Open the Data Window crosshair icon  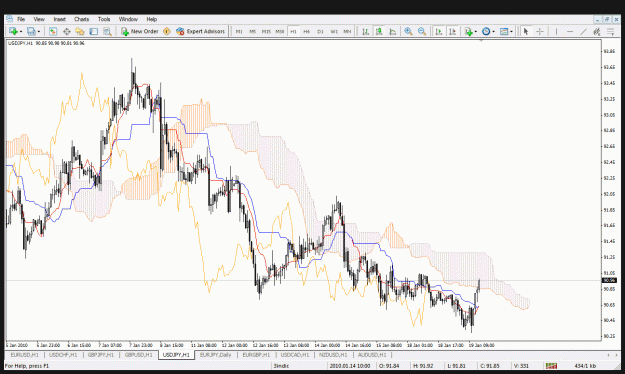click(x=67, y=31)
